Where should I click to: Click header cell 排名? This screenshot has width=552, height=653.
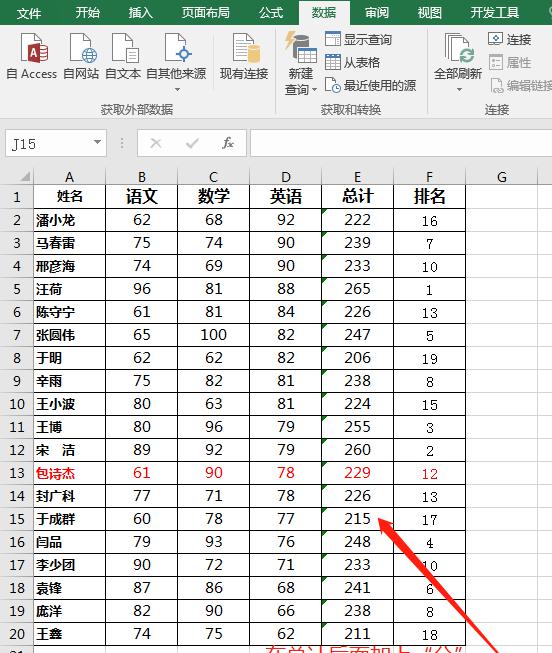pyautogui.click(x=430, y=196)
